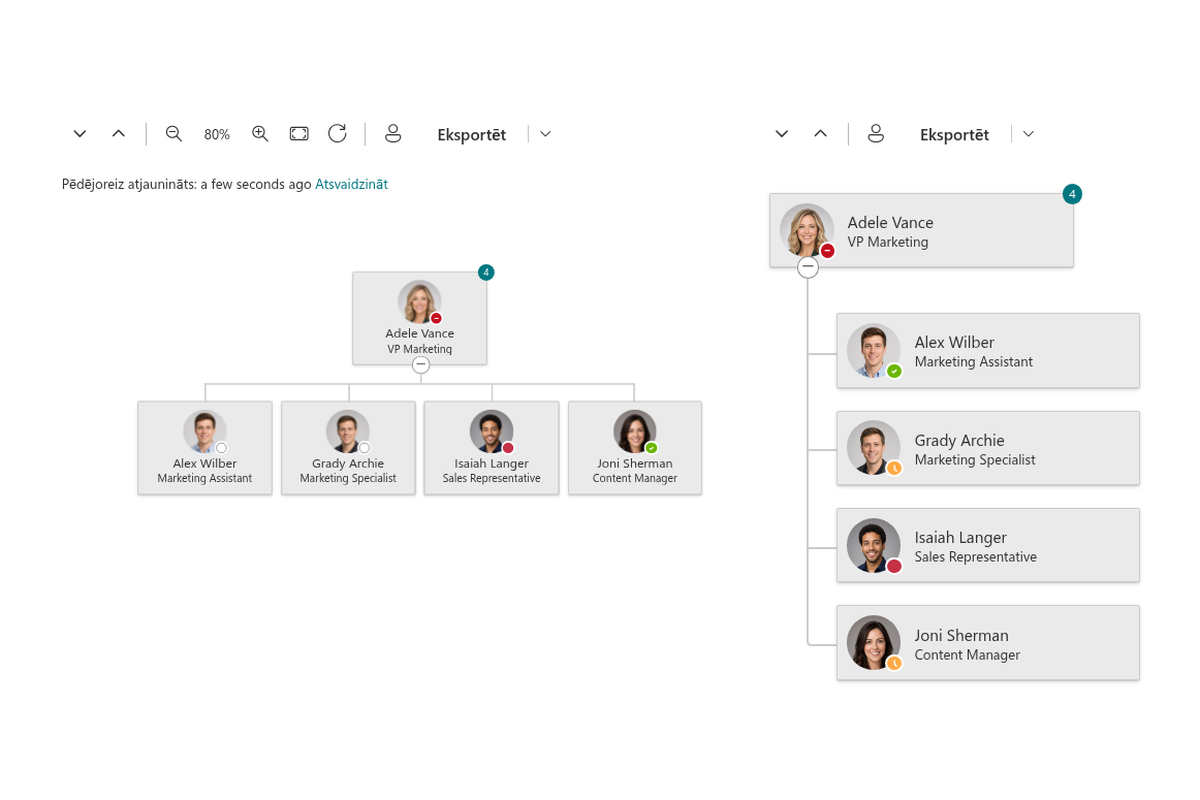The height and width of the screenshot is (800, 1200).
Task: Click Adele Vance photo in horizontal chart
Action: click(420, 302)
